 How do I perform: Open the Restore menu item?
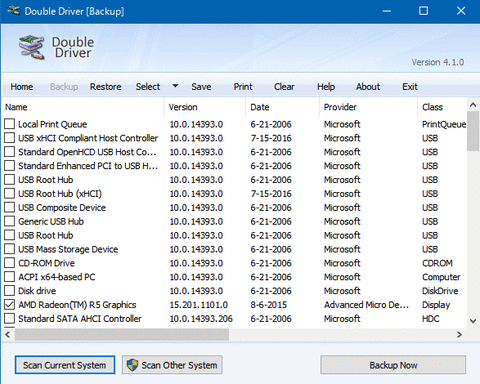tap(105, 87)
